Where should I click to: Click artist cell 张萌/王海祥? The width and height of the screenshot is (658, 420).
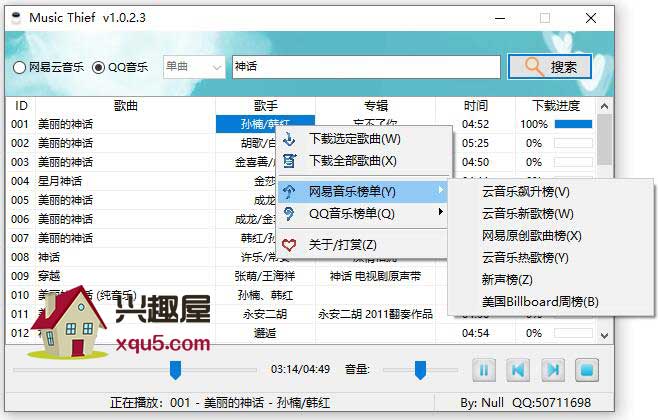(x=265, y=276)
